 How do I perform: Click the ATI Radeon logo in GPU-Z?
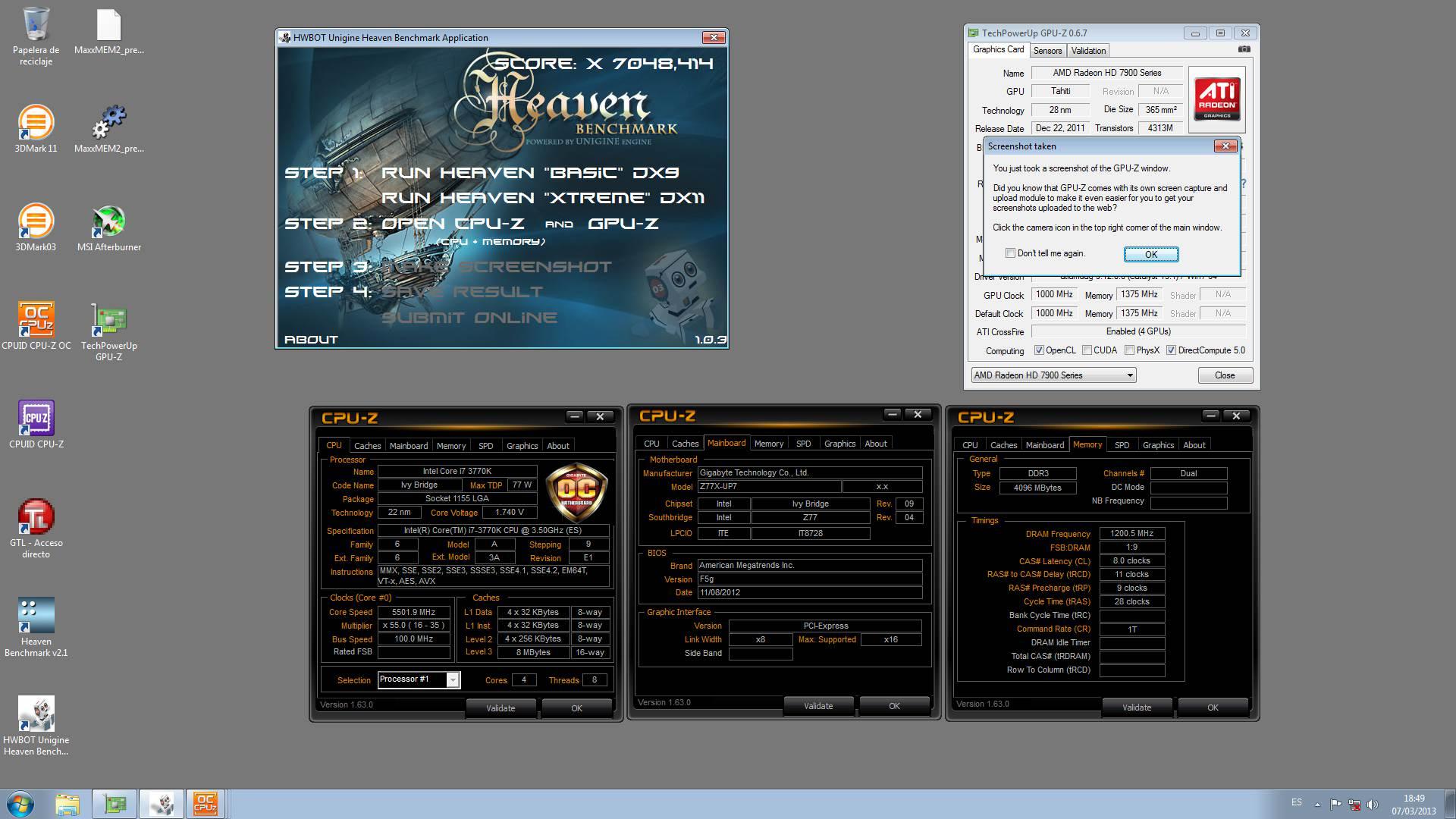[1217, 99]
